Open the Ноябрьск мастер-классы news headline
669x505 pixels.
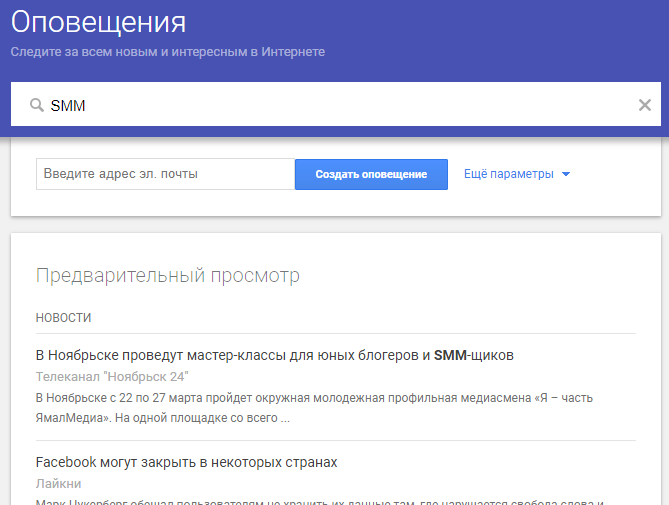[x=274, y=355]
